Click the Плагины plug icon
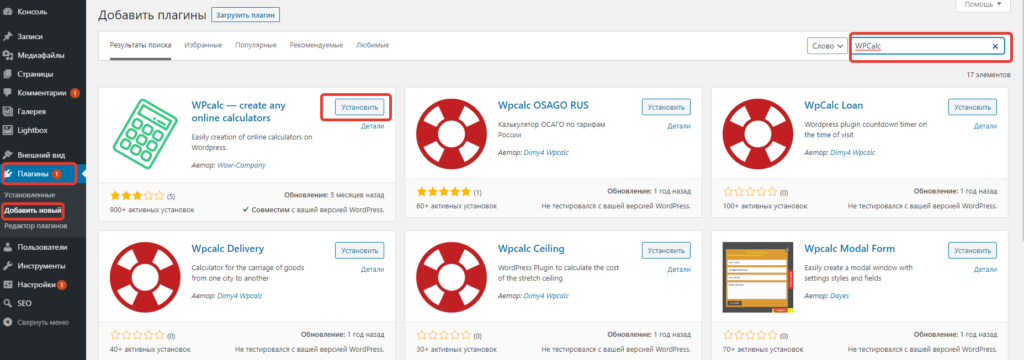The height and width of the screenshot is (360, 1024). point(8,174)
